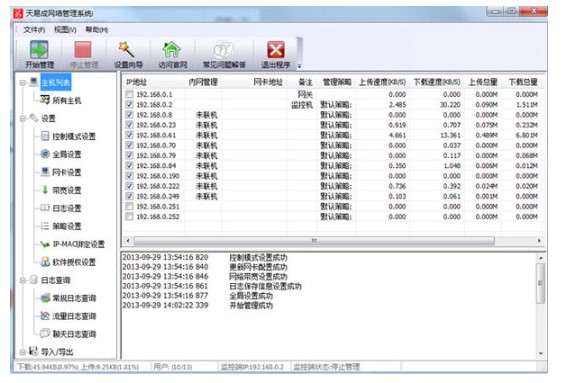Viewport: 564px width, 383px height.
Task: Open the 视图(V) menu
Action: (x=65, y=29)
